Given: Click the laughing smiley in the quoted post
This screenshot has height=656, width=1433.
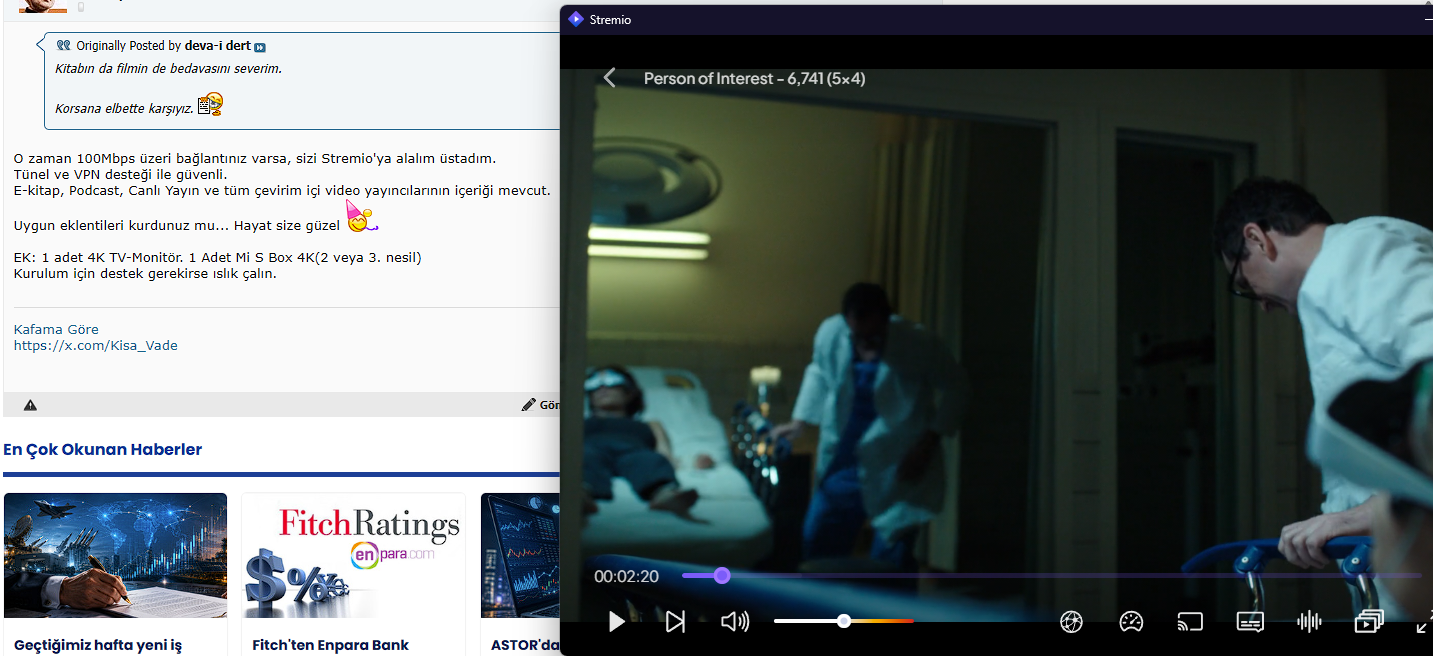Looking at the screenshot, I should pyautogui.click(x=210, y=104).
